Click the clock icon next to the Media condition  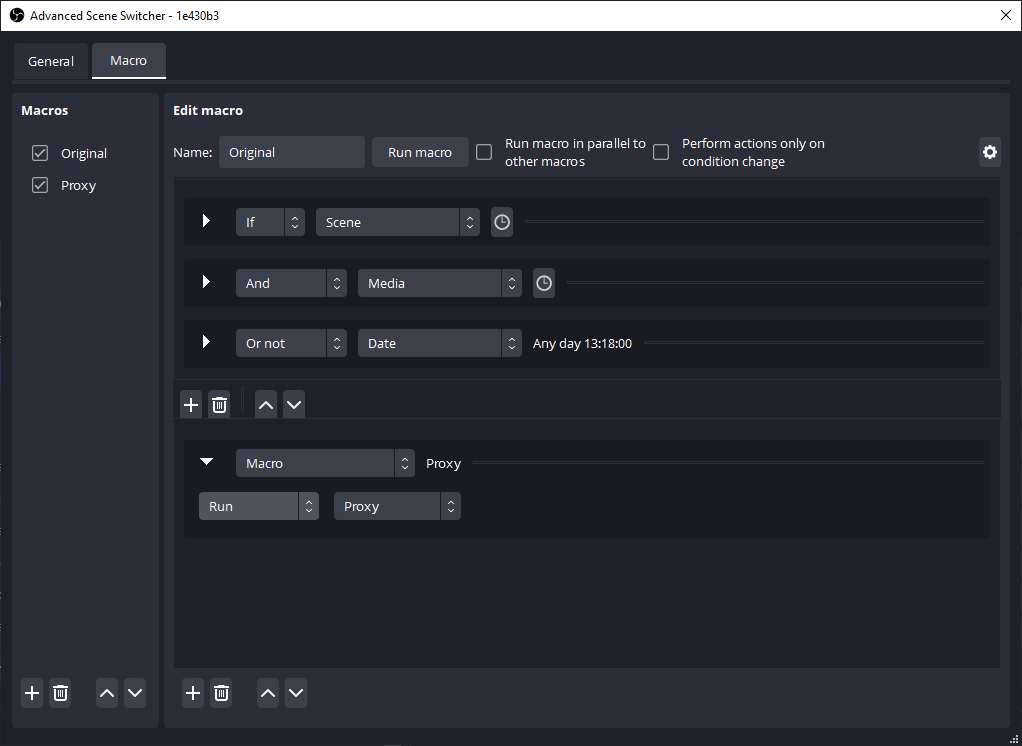pos(543,283)
